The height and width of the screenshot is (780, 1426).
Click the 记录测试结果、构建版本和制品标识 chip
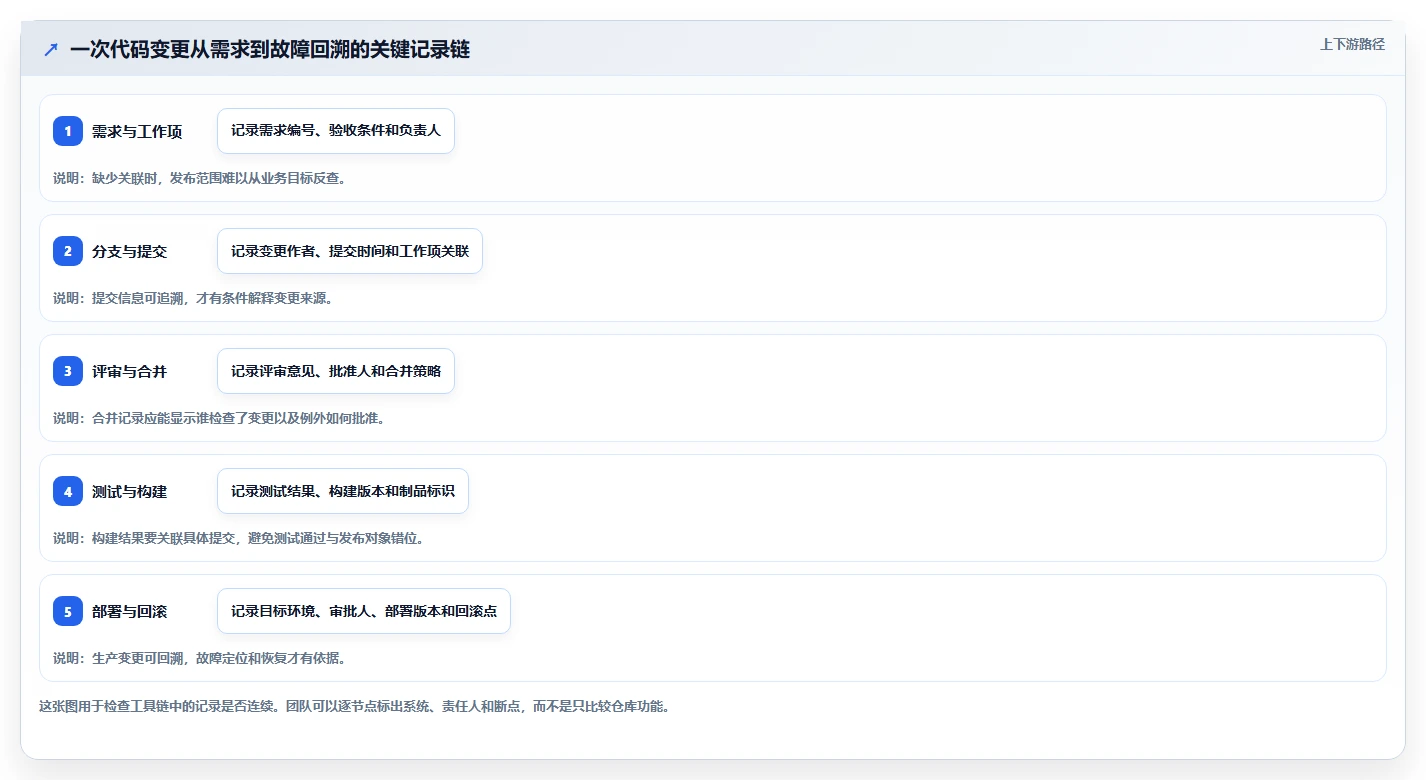343,491
